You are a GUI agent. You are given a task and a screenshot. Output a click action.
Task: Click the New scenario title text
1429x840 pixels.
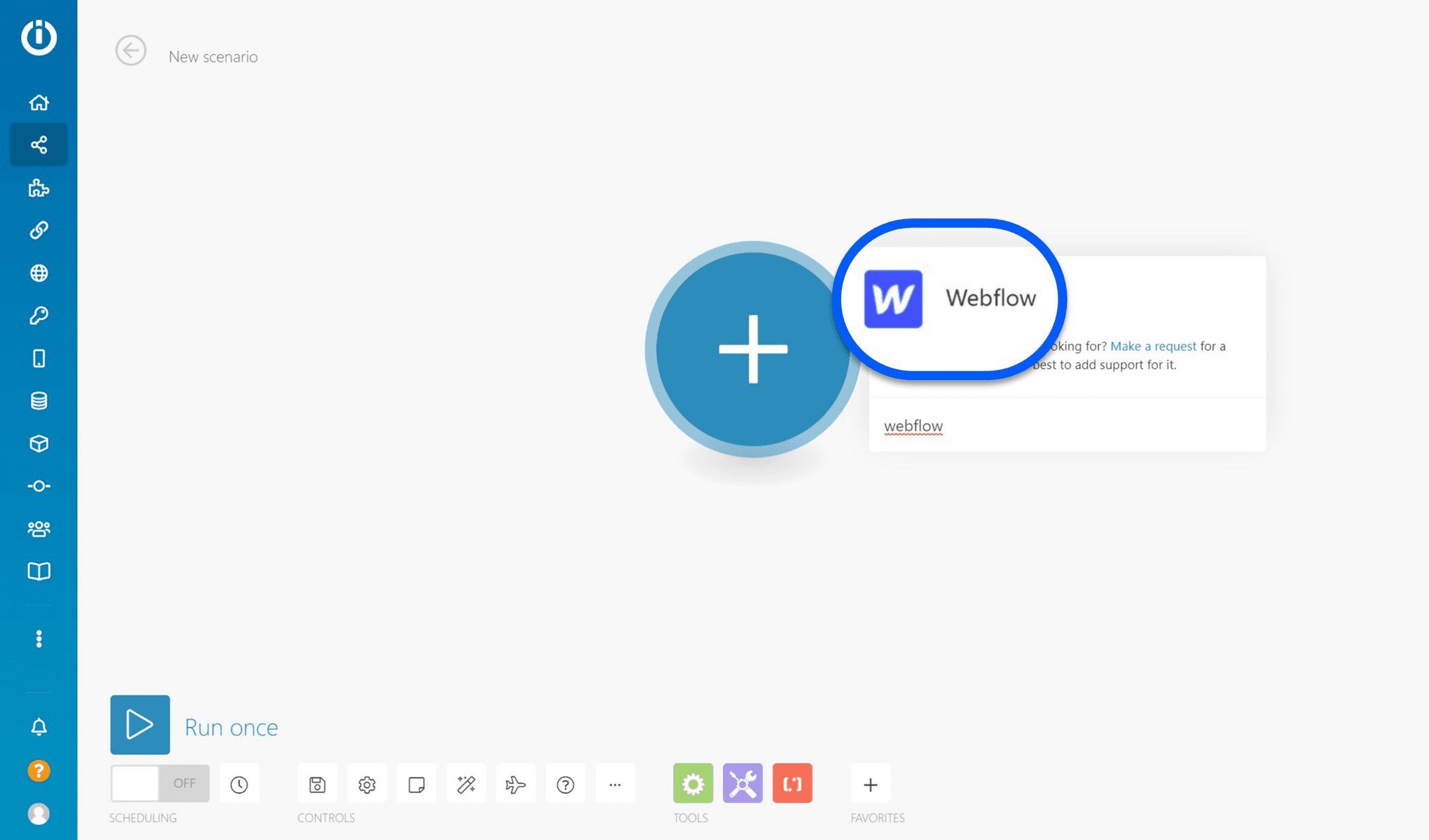(213, 56)
